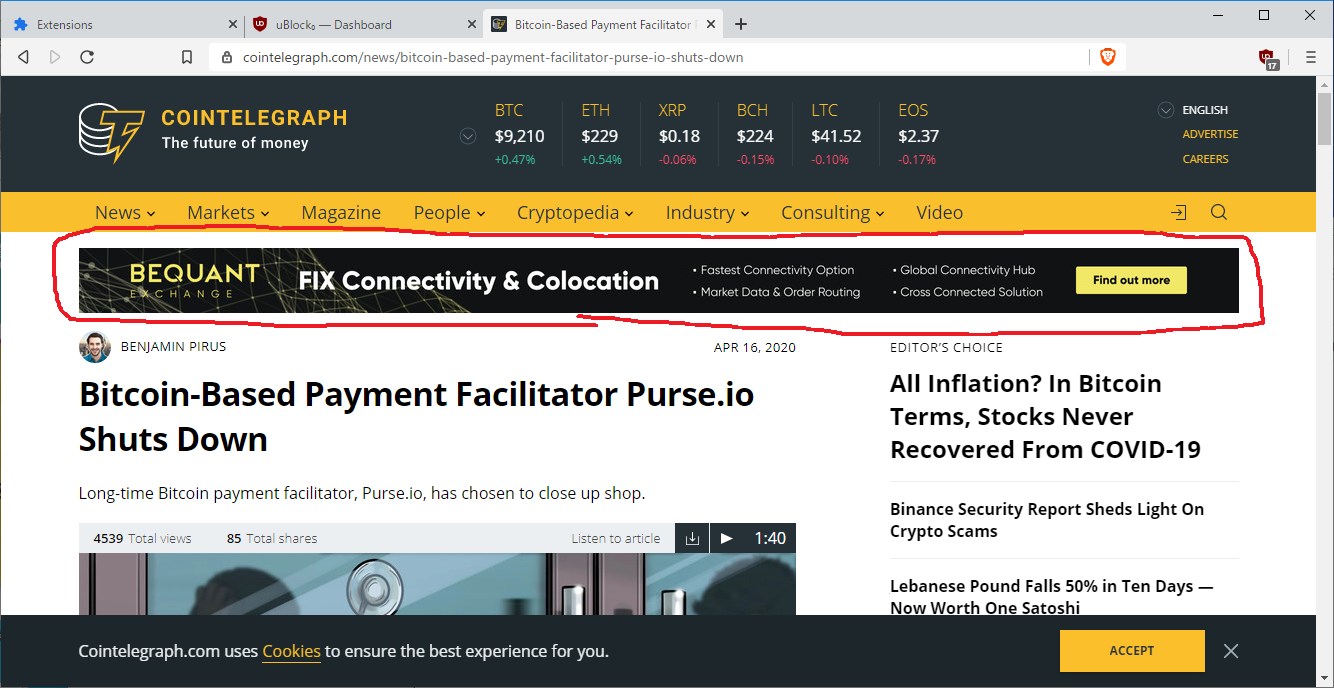Click the ADVERTISE link
The image size is (1334, 688).
pos(1210,134)
